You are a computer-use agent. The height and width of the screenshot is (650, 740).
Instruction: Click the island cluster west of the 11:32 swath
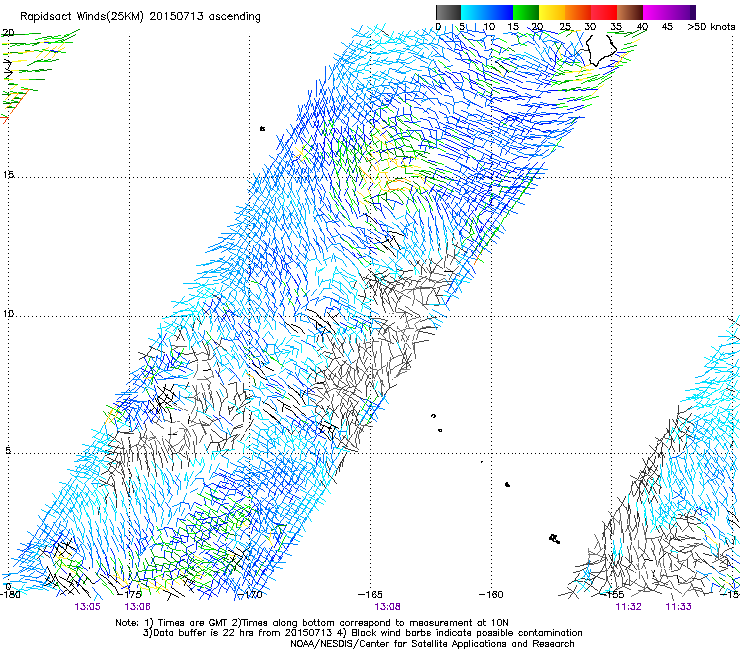tap(555, 539)
